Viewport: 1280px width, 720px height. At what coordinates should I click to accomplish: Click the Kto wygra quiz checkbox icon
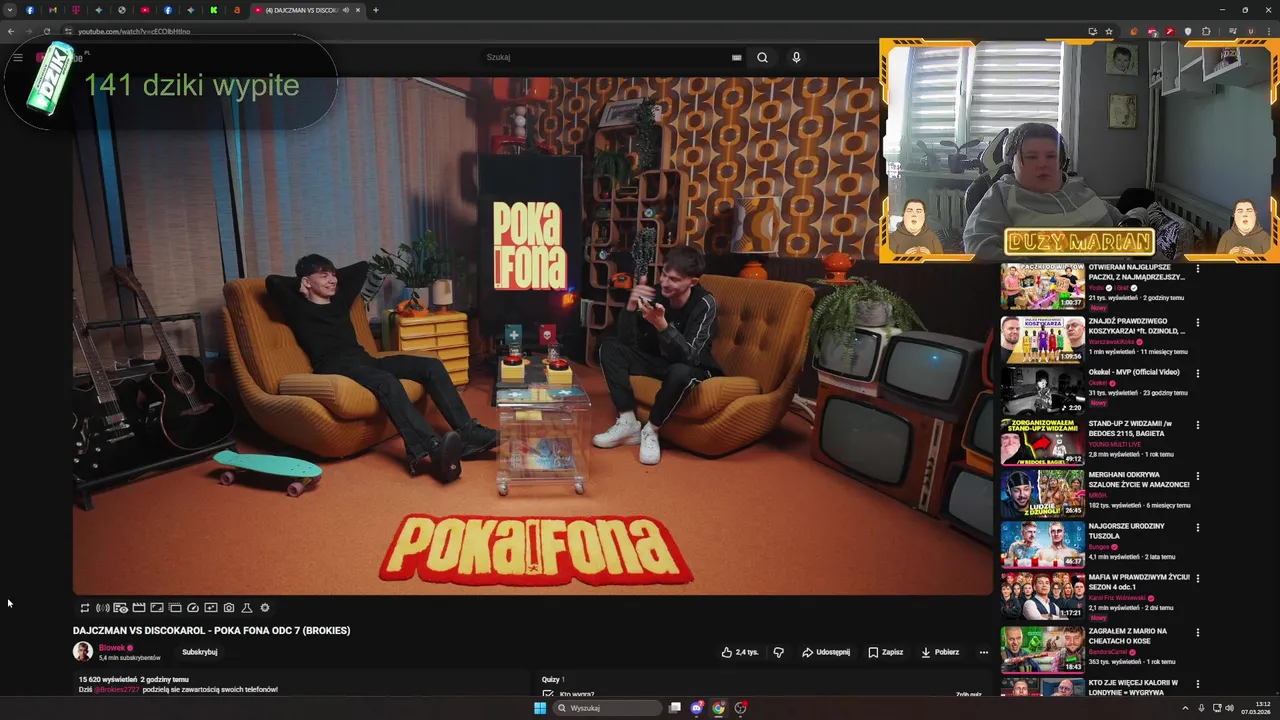pyautogui.click(x=548, y=694)
